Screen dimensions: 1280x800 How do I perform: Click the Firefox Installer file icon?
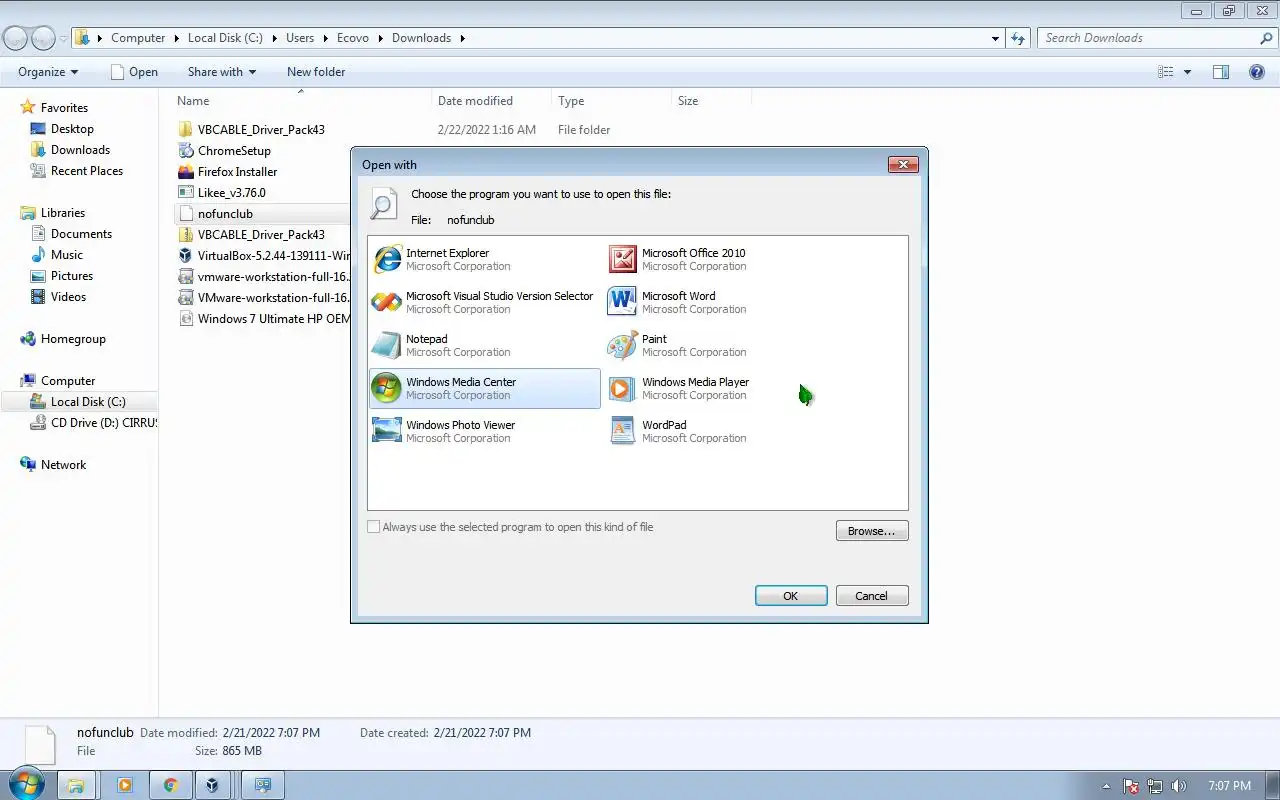pyautogui.click(x=185, y=171)
